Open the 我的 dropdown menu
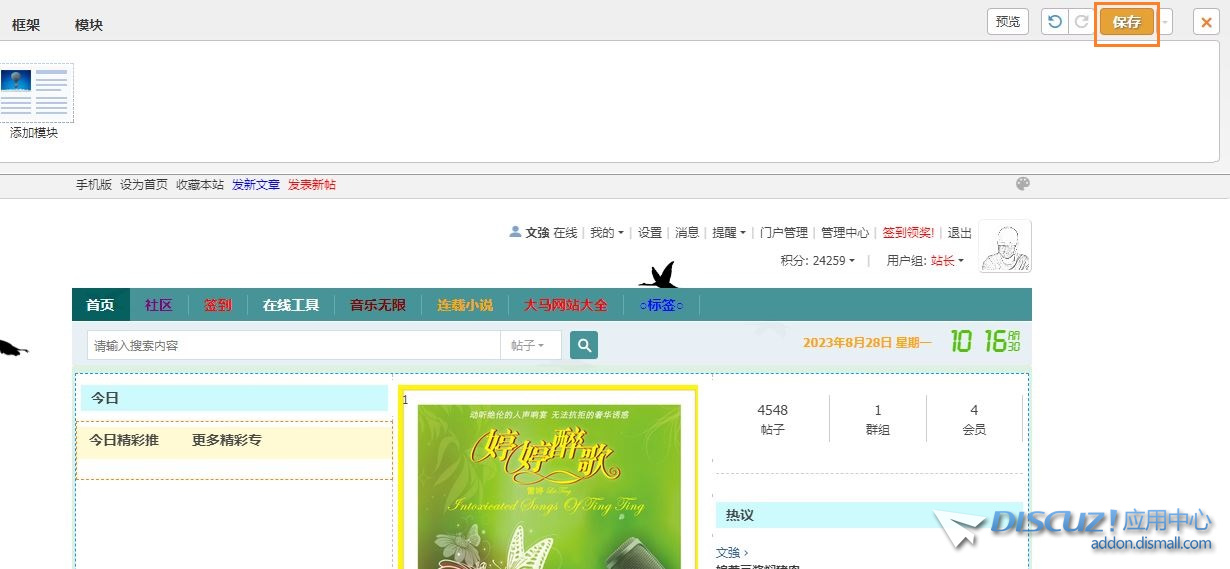 [x=606, y=233]
